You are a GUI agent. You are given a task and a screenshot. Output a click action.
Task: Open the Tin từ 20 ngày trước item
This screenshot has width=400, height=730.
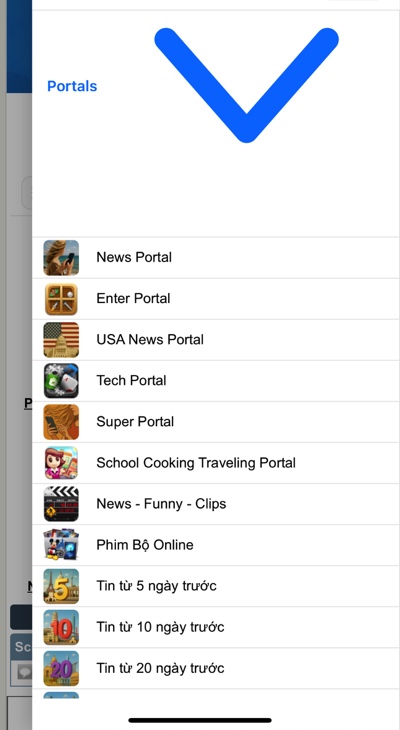pos(216,668)
